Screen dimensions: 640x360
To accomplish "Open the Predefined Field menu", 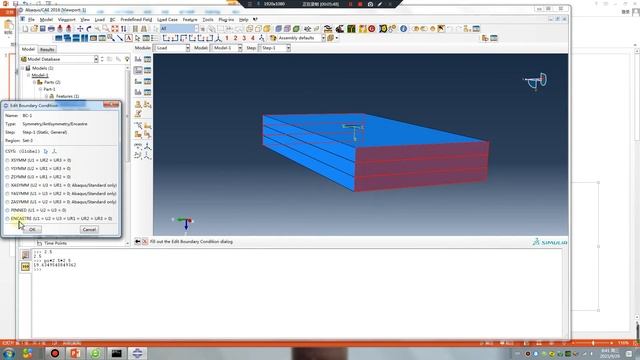I will pyautogui.click(x=136, y=20).
